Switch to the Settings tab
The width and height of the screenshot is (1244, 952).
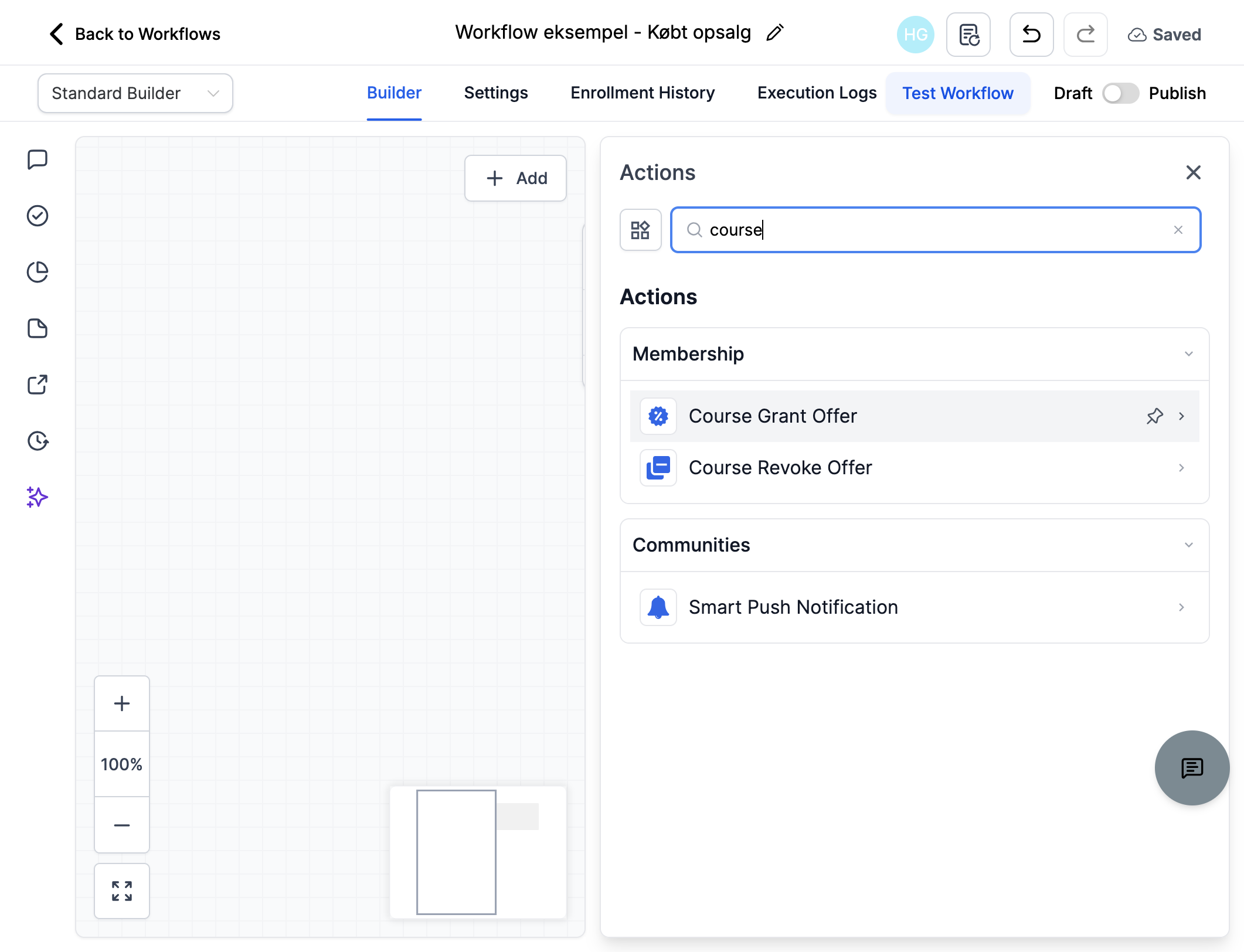(496, 93)
